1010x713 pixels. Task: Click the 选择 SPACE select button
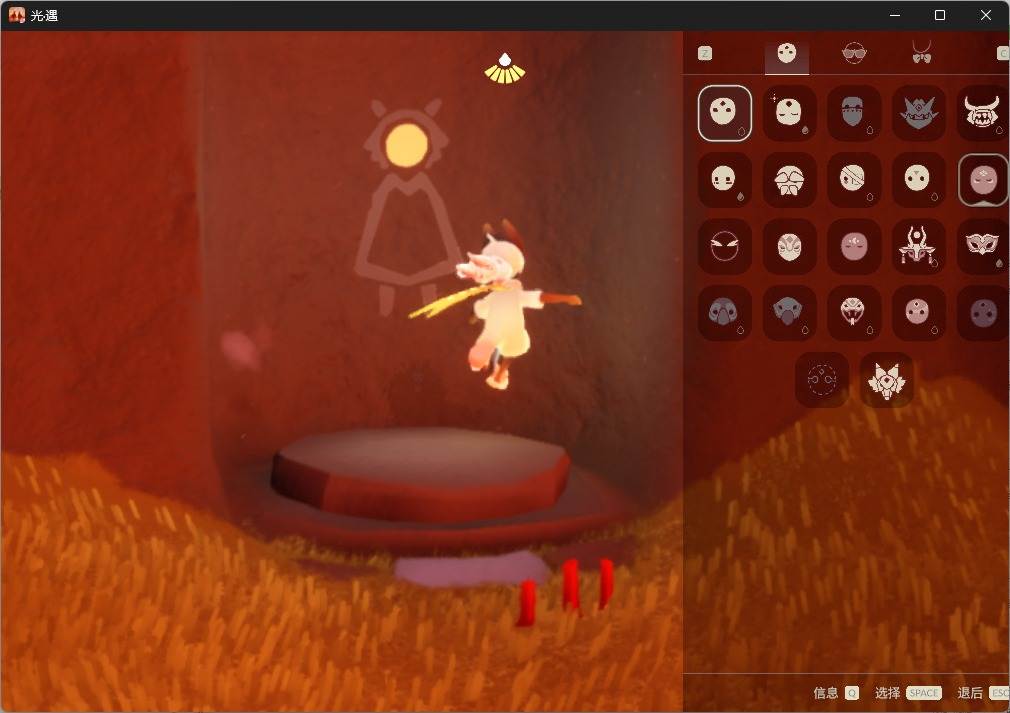pos(908,693)
